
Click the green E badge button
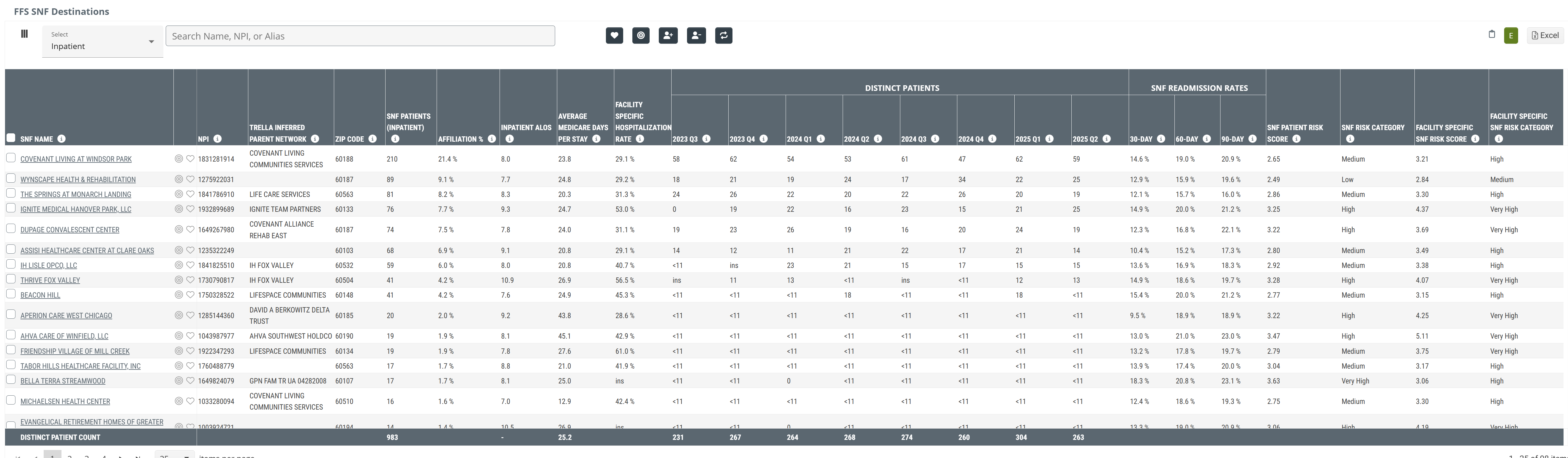pyautogui.click(x=1510, y=36)
